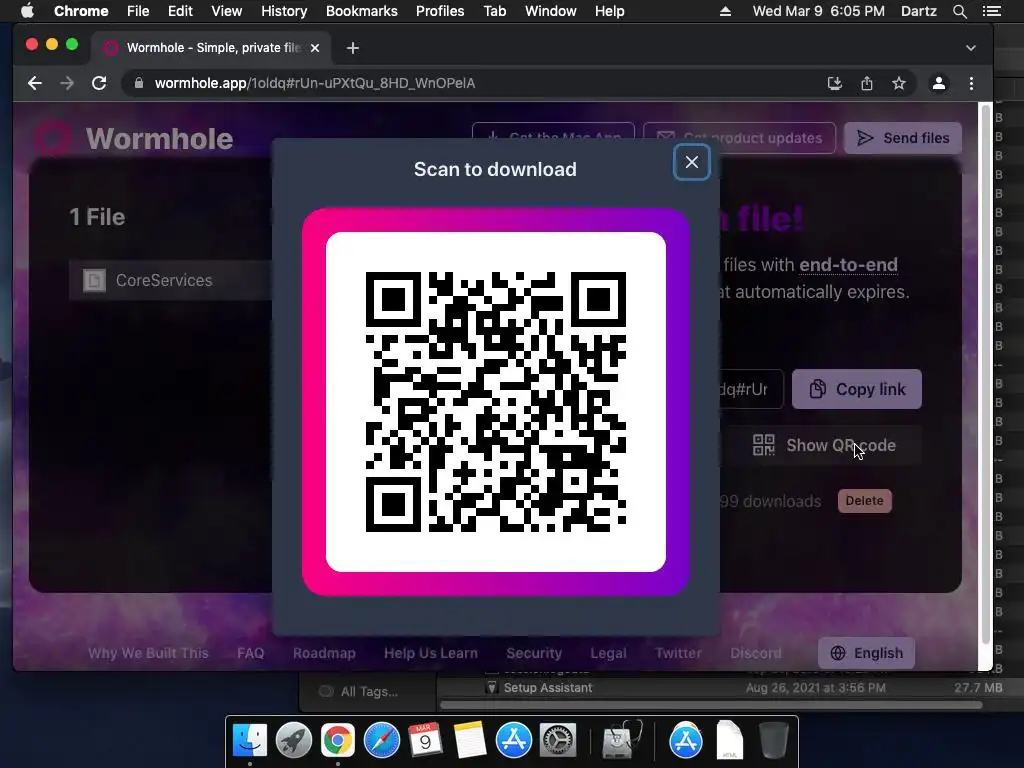Click the lock icon in address bar
Image resolution: width=1024 pixels, height=768 pixels.
(x=138, y=83)
